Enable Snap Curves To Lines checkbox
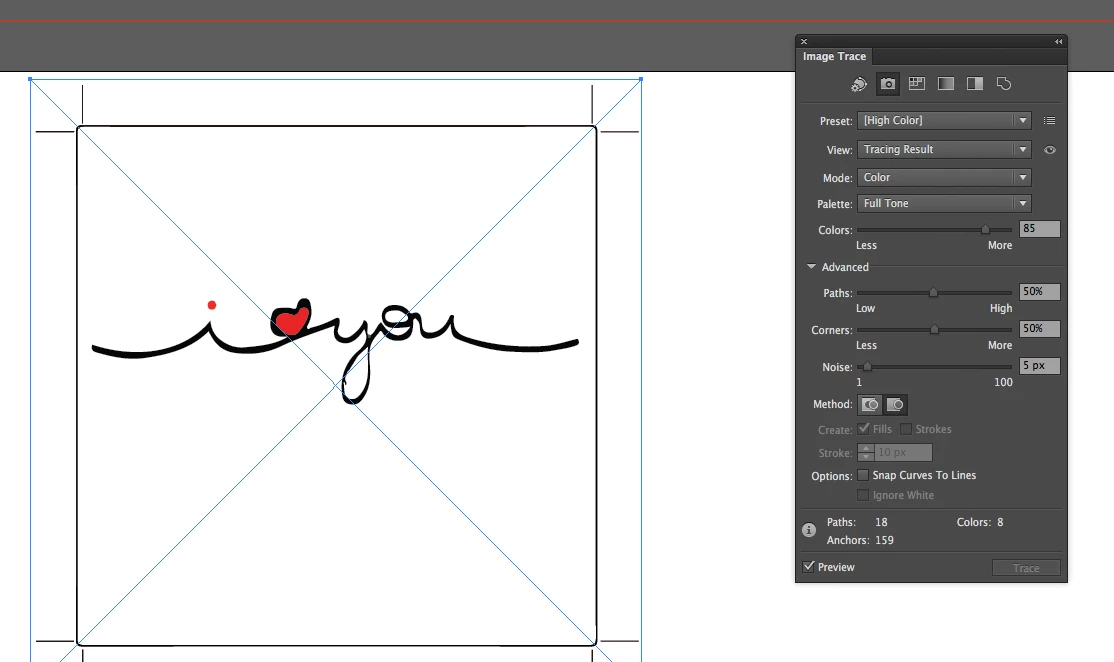1114x662 pixels. click(x=863, y=475)
